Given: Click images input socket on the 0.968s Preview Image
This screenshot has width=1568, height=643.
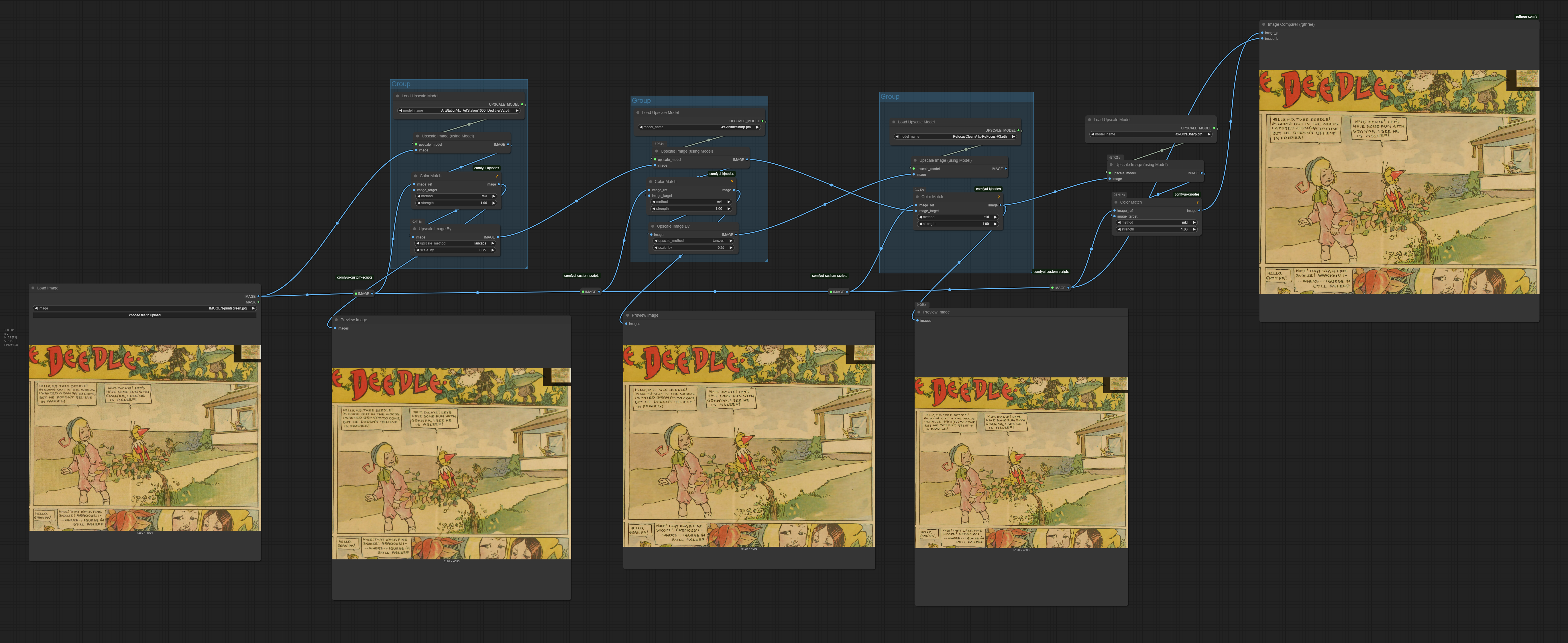Looking at the screenshot, I should pyautogui.click(x=917, y=321).
